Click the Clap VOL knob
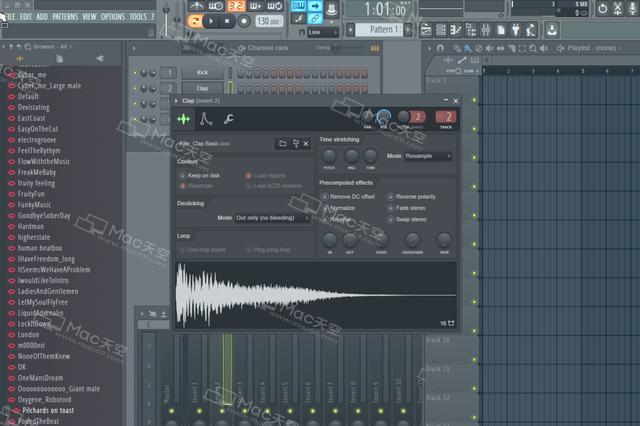This screenshot has height=426, width=640. [x=383, y=117]
